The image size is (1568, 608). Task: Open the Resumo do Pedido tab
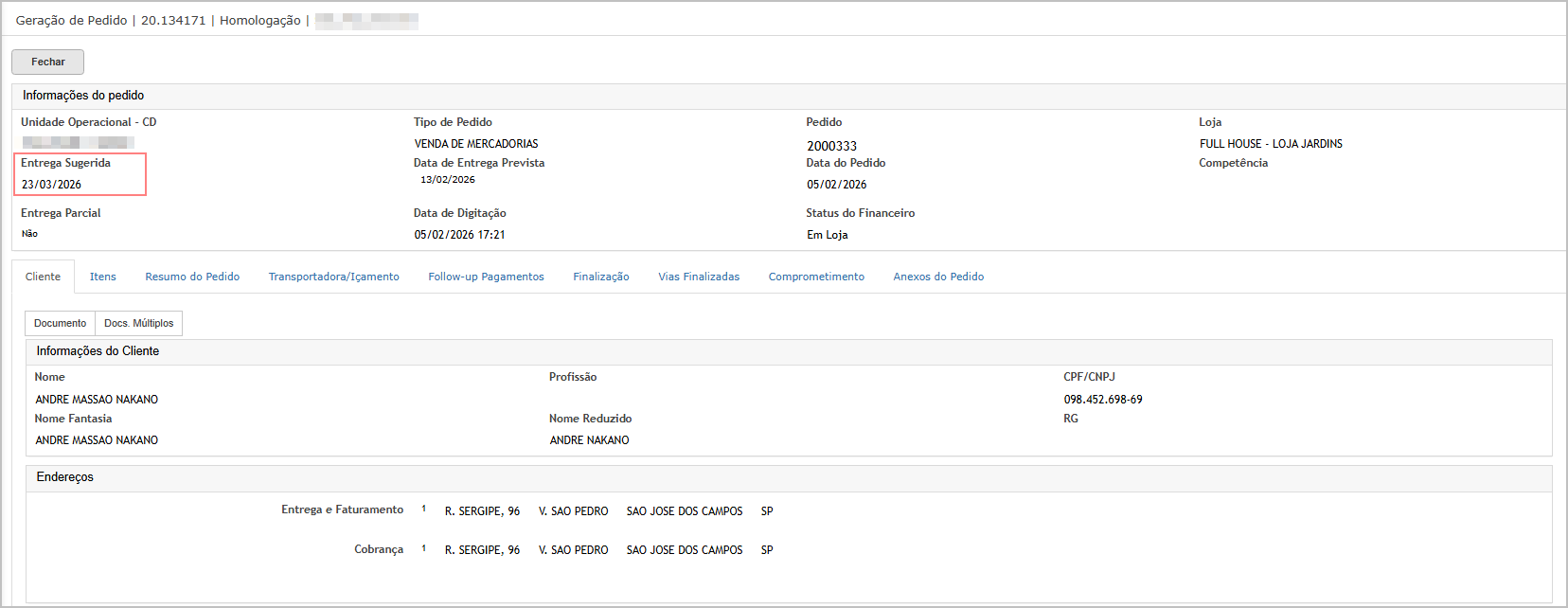192,277
